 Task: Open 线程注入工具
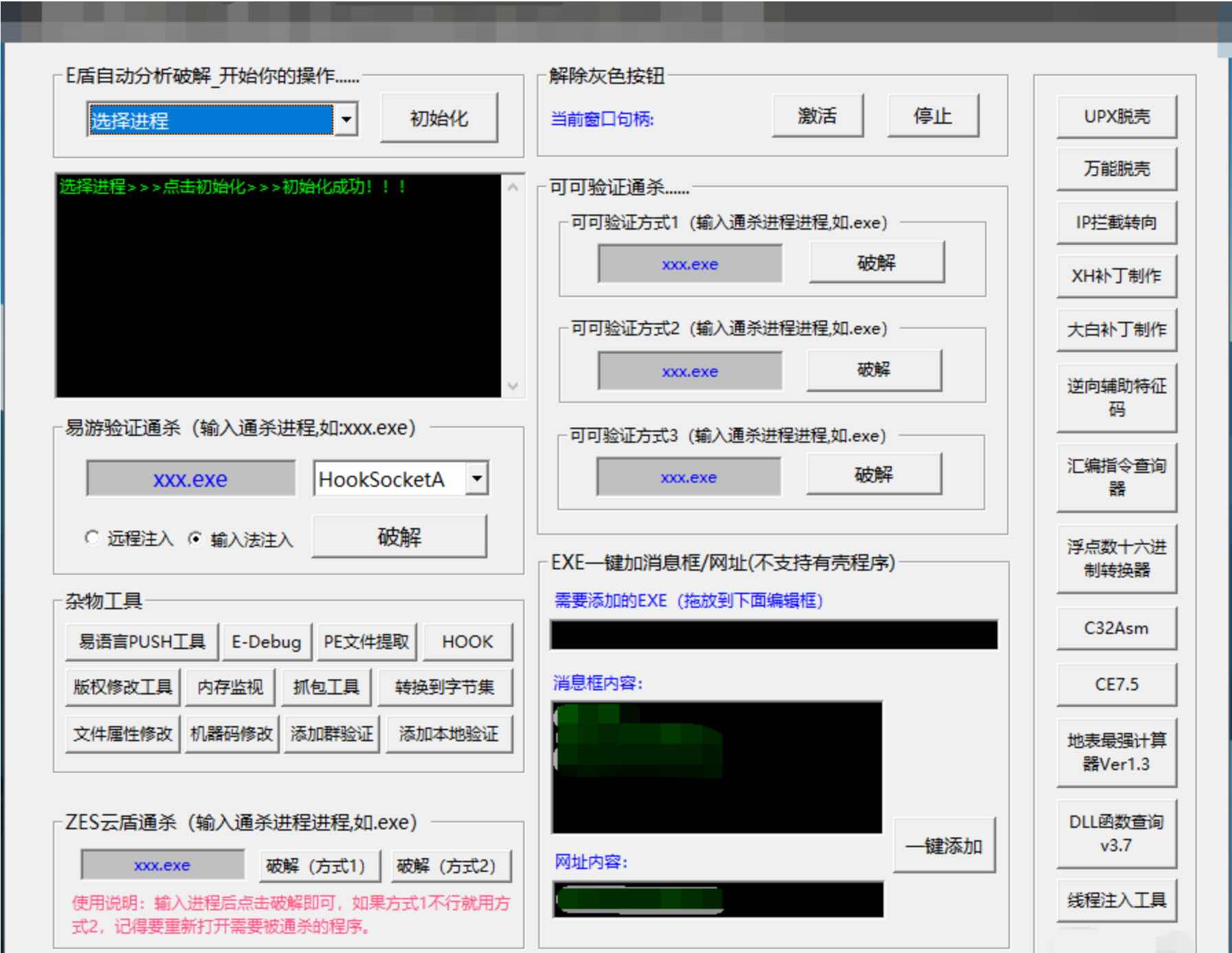(x=1116, y=901)
